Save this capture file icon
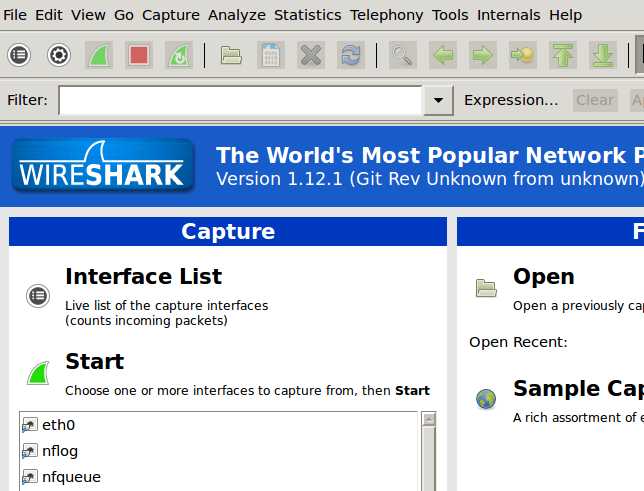This screenshot has width=644, height=491. click(271, 55)
